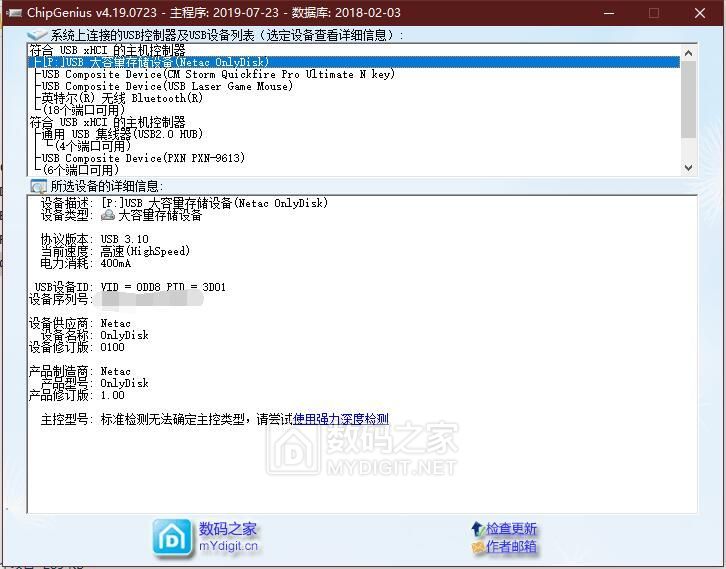This screenshot has height=569, width=726.
Task: Select the Intel wireless Bluetooth(R) device entry
Action: pyautogui.click(x=122, y=98)
